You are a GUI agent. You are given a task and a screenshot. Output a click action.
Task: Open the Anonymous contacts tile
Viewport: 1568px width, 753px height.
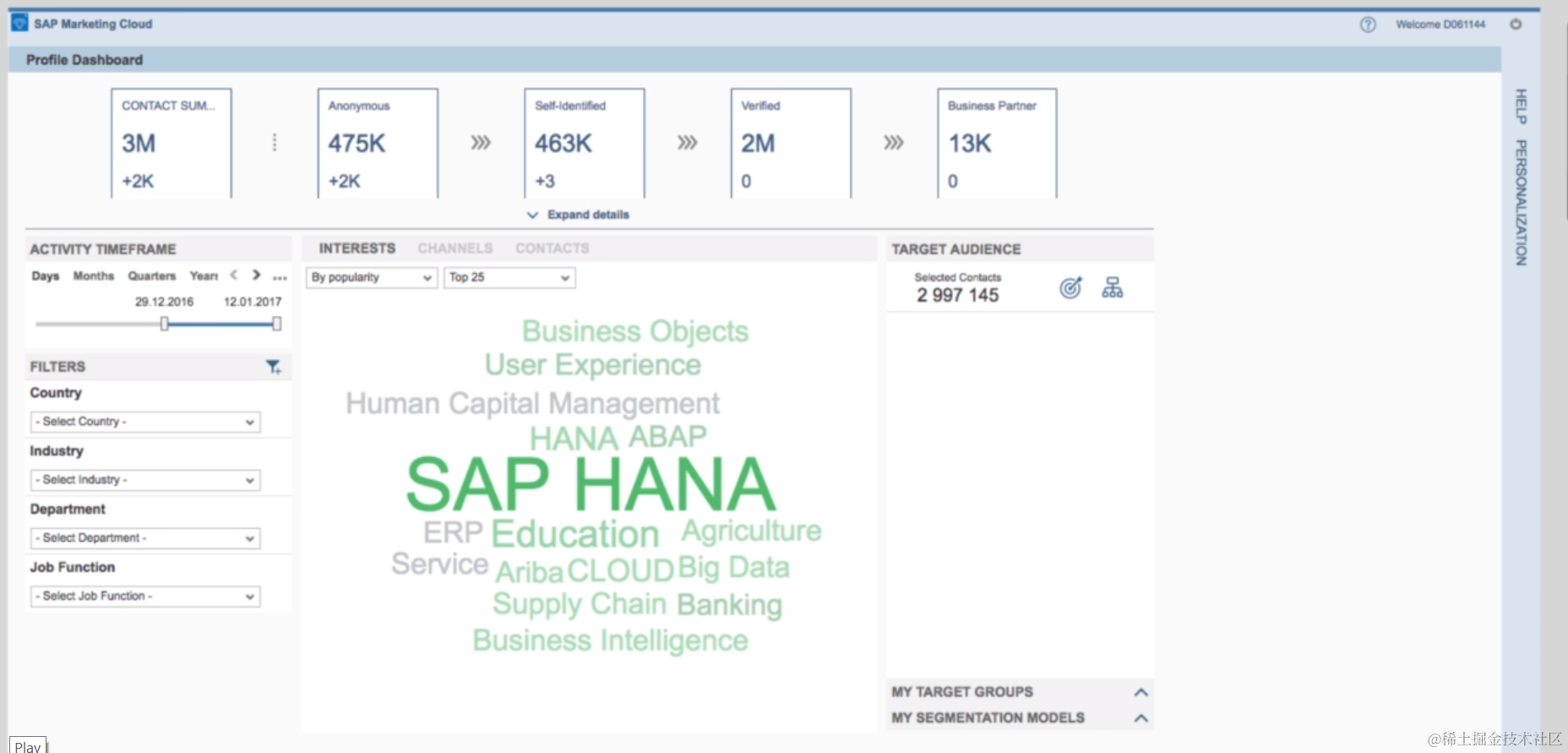[378, 144]
